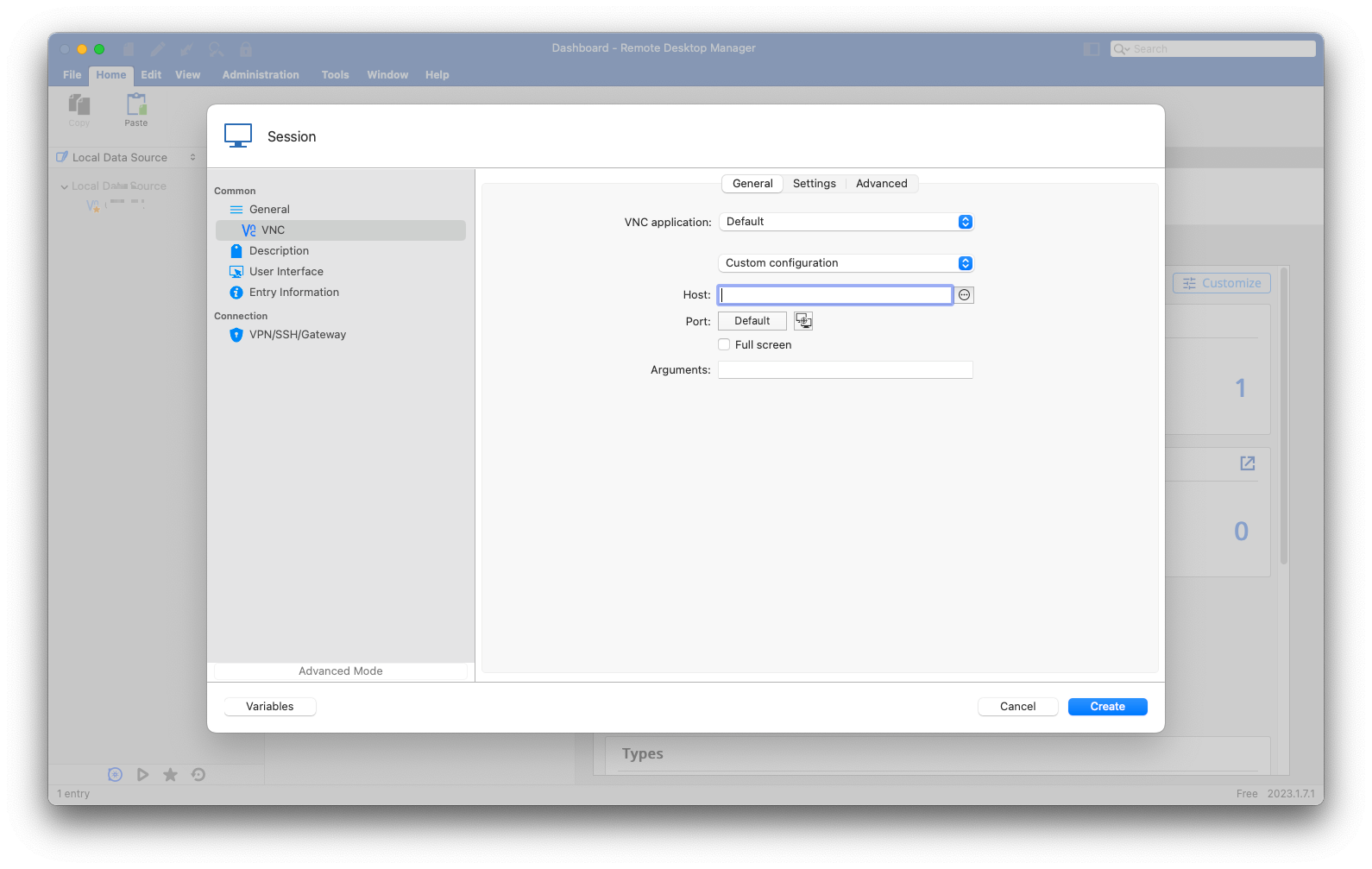Image resolution: width=1372 pixels, height=869 pixels.
Task: Switch to the General tab
Action: (x=752, y=184)
